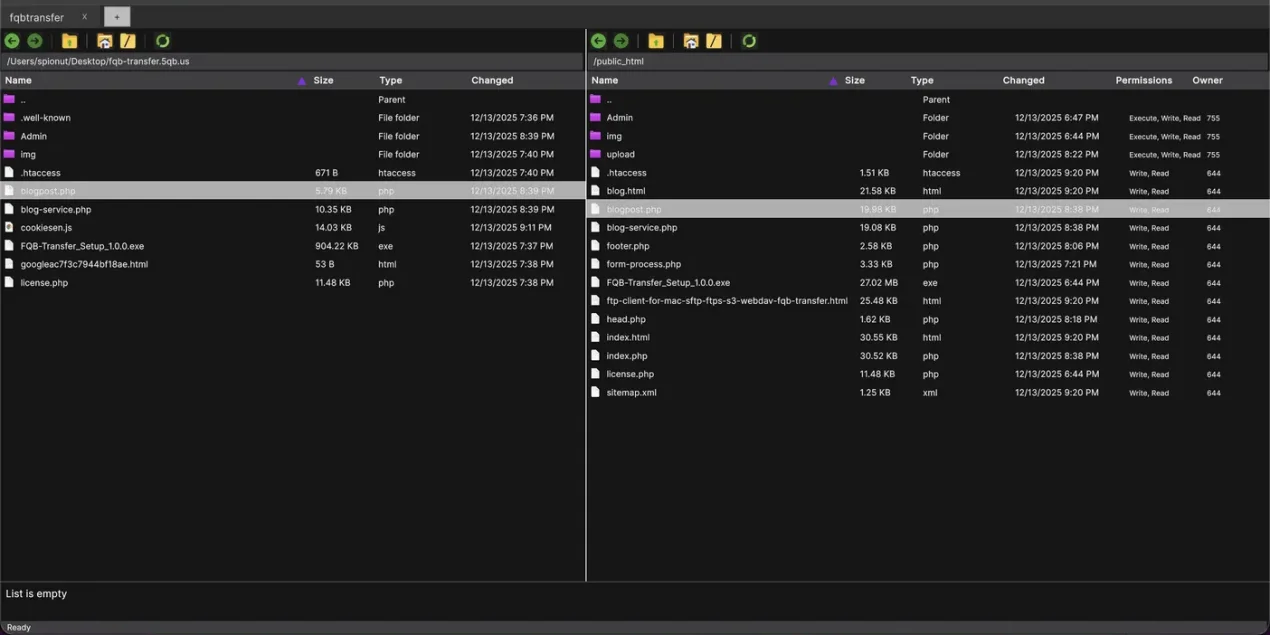
Task: Refresh the remote file list
Action: tap(749, 40)
